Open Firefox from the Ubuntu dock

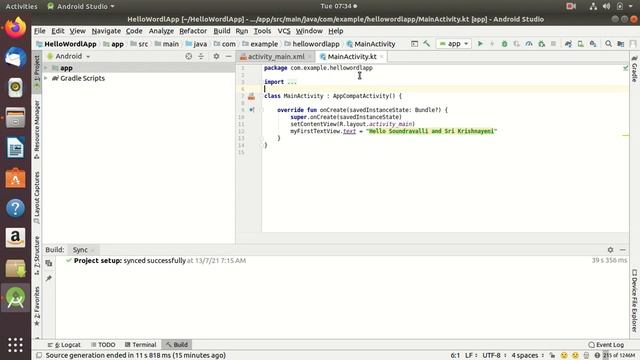tap(16, 28)
